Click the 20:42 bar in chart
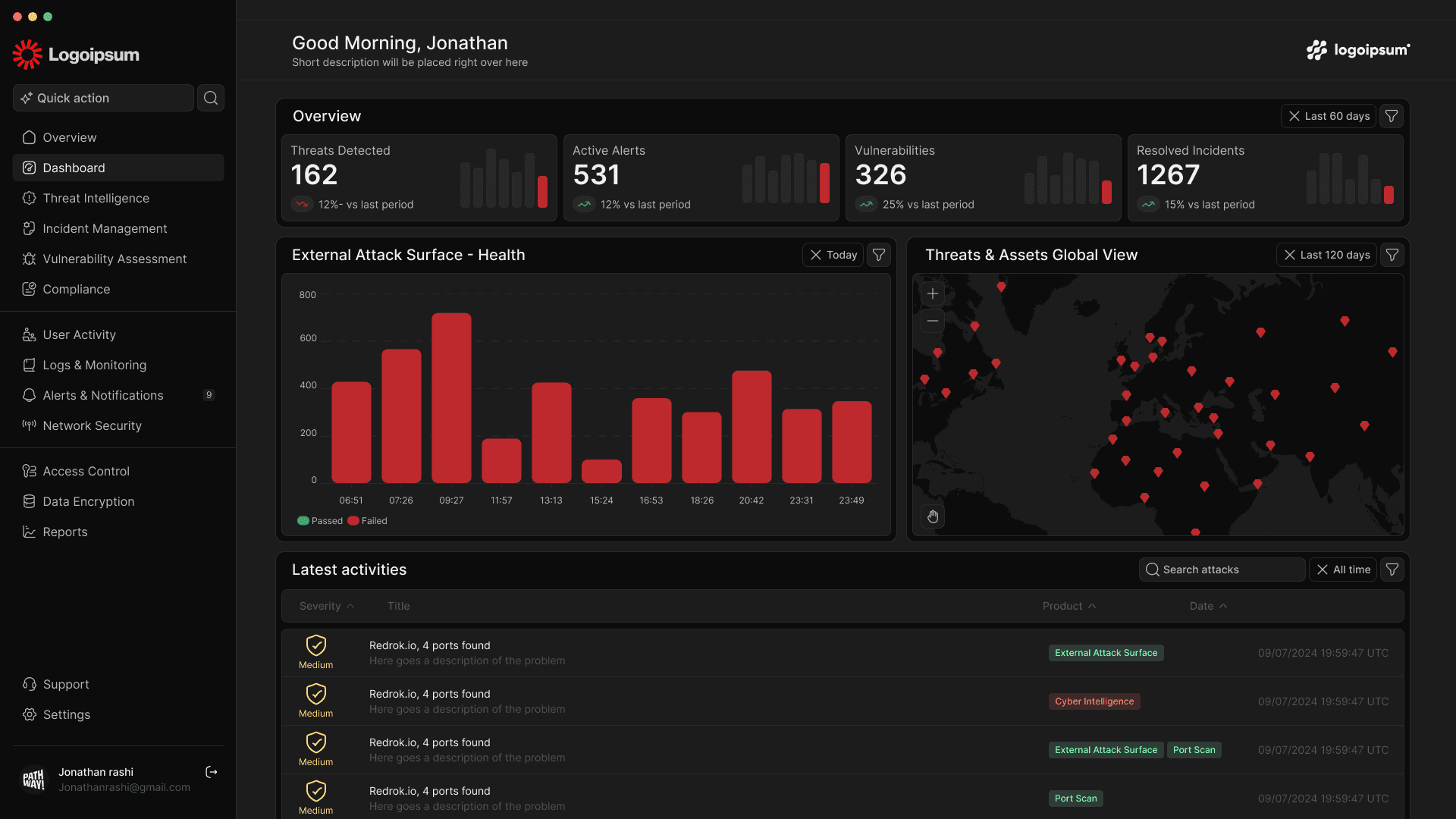1456x819 pixels. (752, 427)
